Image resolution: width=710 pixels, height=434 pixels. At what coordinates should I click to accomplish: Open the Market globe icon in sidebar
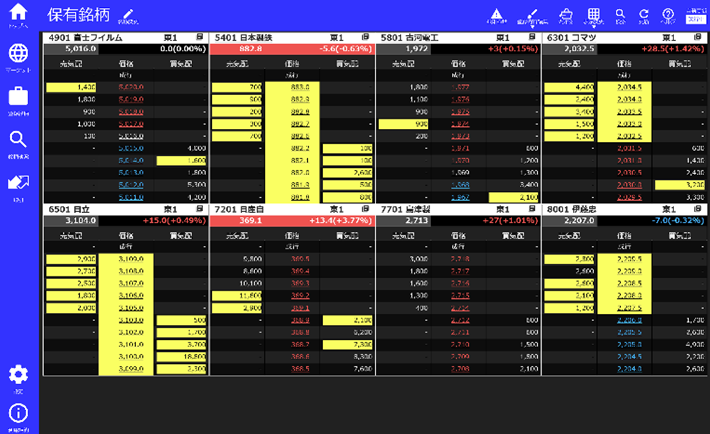pyautogui.click(x=18, y=53)
